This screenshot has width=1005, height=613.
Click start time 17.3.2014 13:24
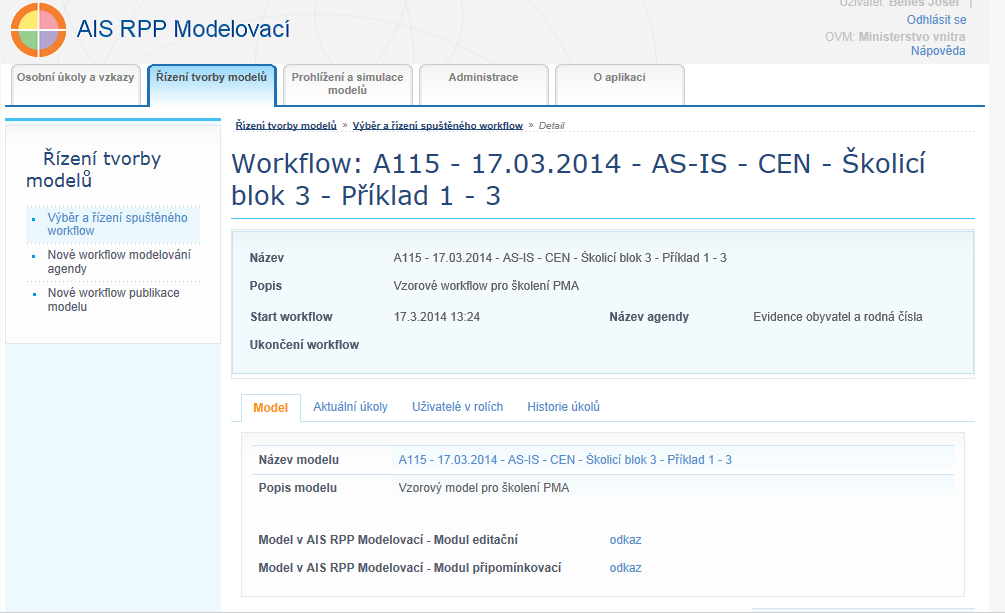click(436, 317)
